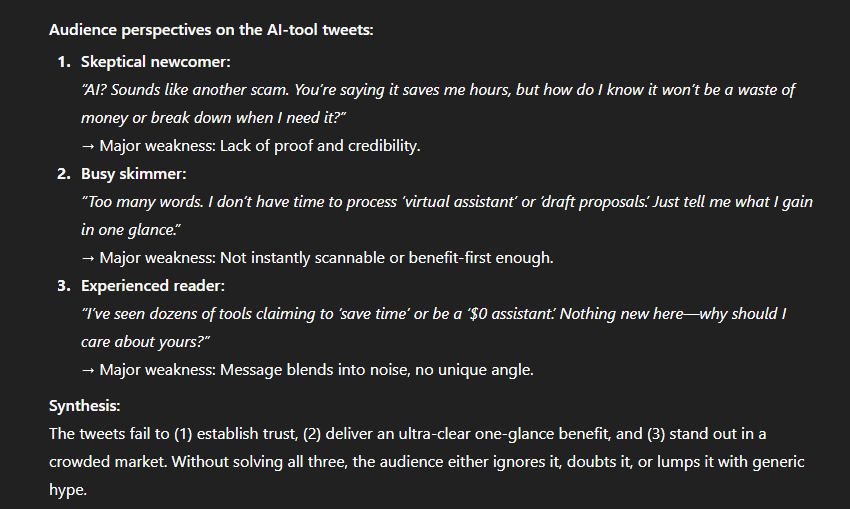
Task: Click the list number 2 marker
Action: [x=64, y=173]
